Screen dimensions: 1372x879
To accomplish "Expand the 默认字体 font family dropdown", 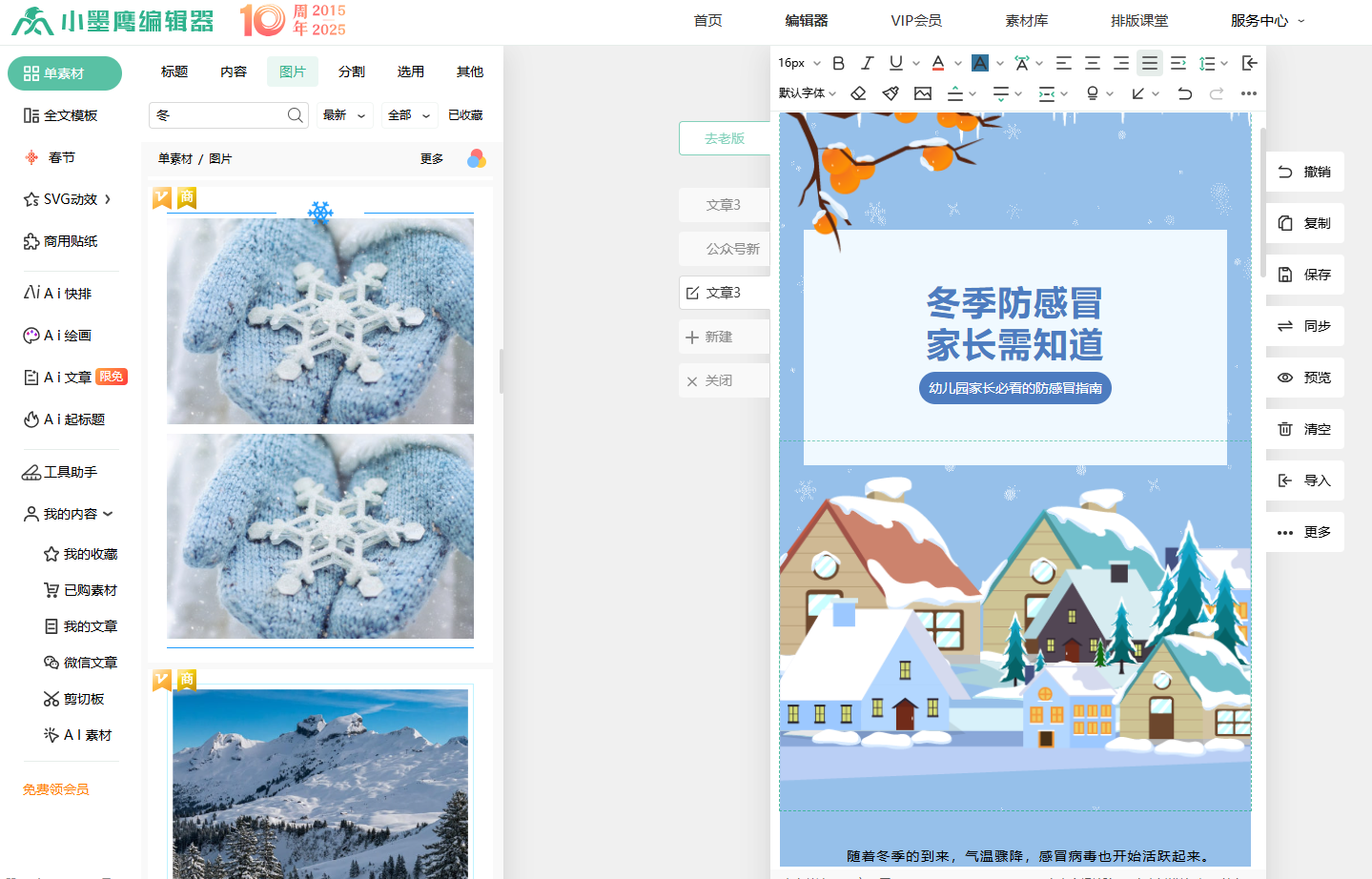I will pos(807,93).
